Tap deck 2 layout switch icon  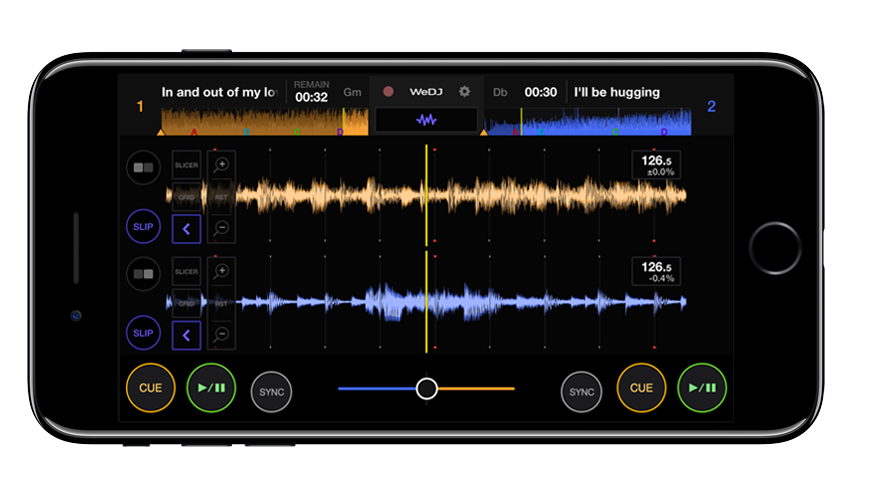[144, 272]
